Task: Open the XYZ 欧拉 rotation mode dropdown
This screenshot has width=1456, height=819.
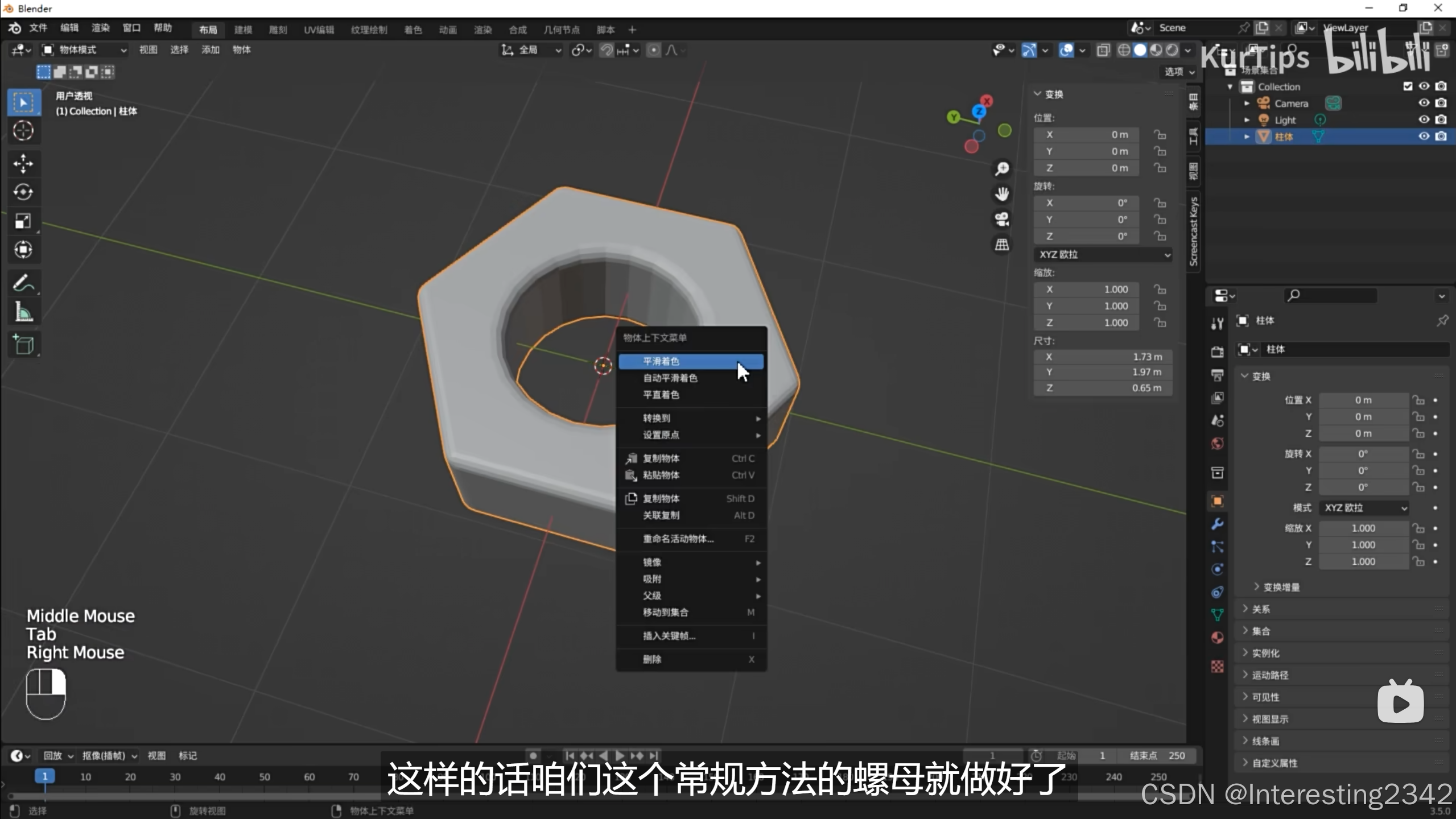Action: point(1102,254)
